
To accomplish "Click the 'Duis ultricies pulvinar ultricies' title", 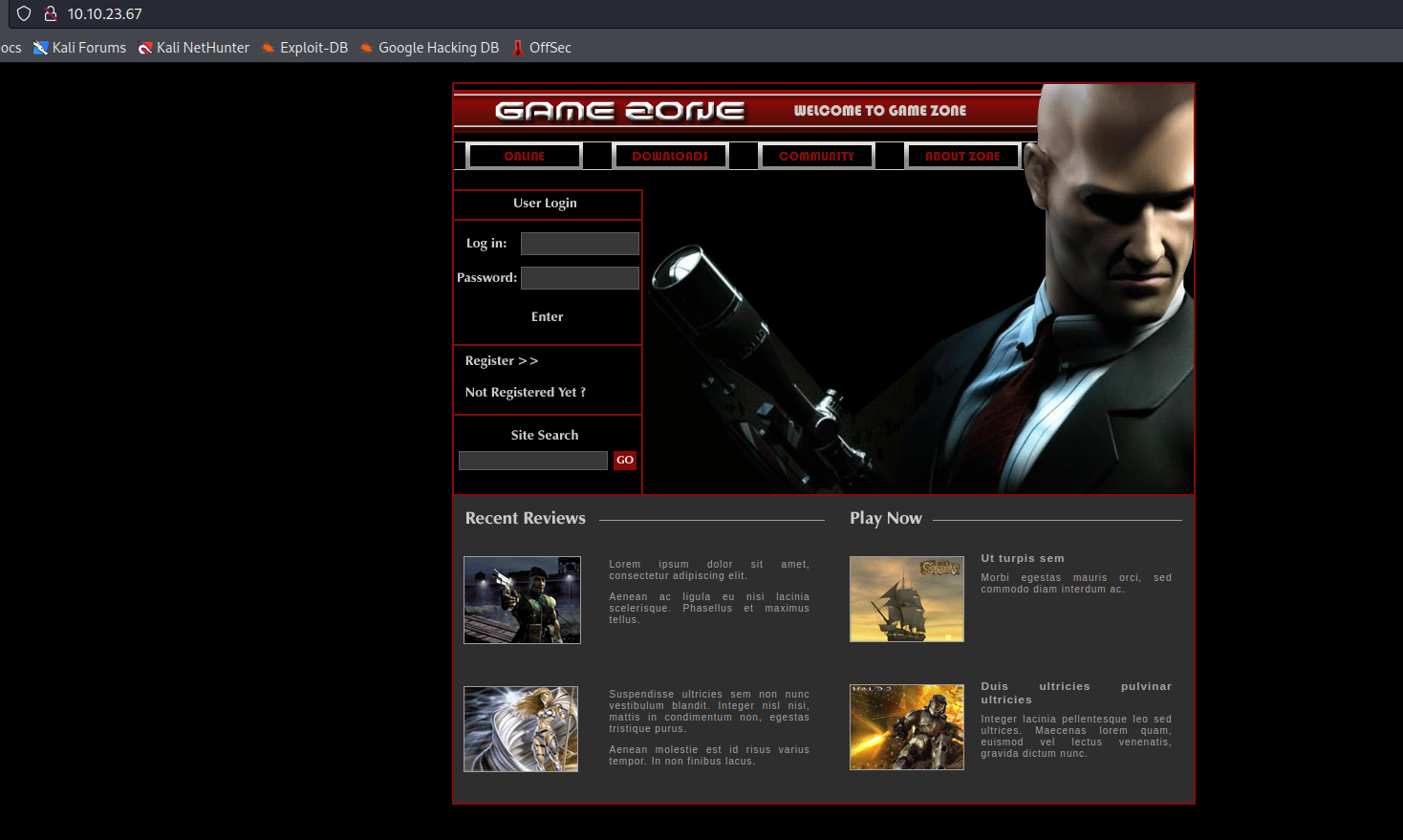I will click(x=1076, y=693).
